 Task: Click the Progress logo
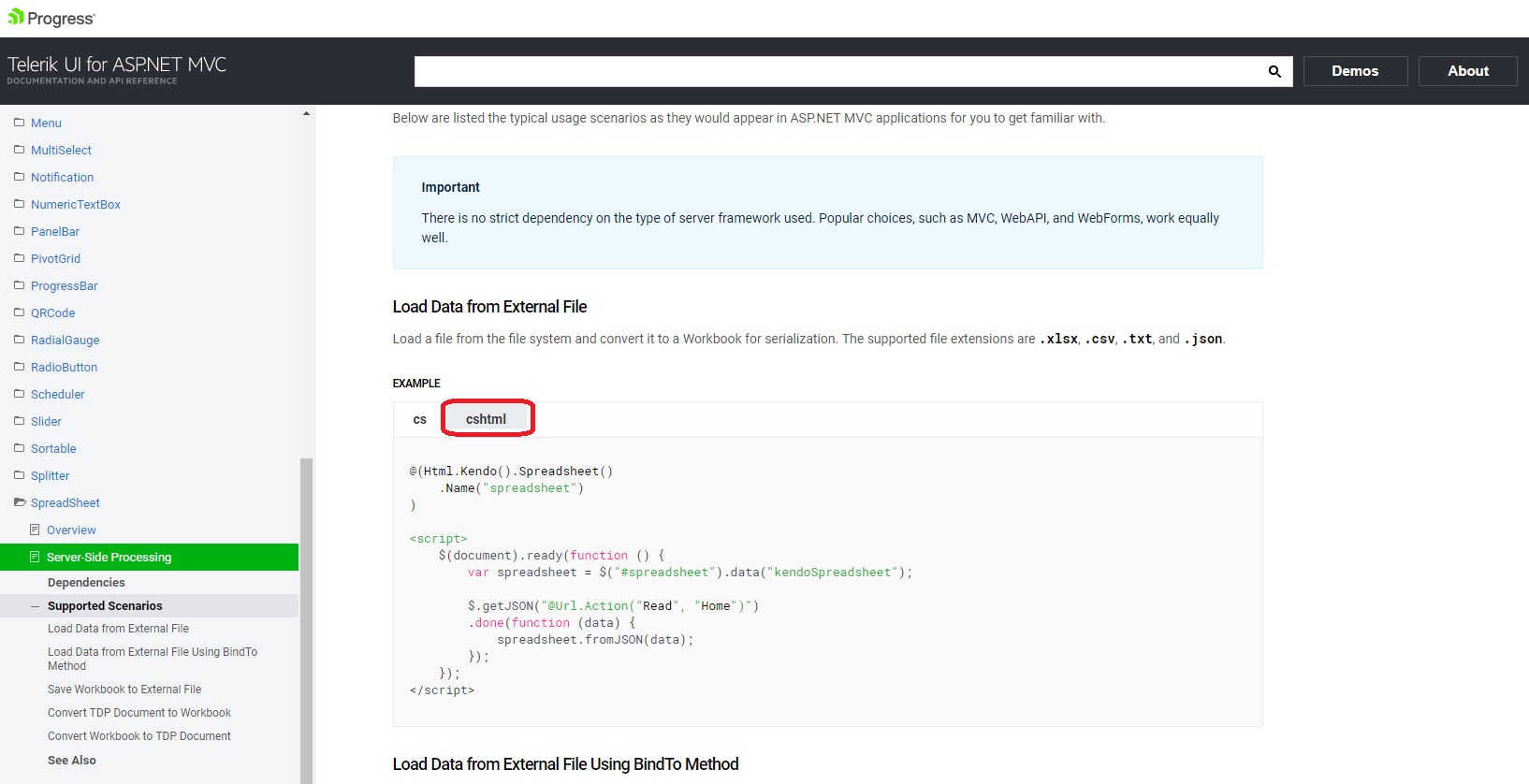coord(51,18)
